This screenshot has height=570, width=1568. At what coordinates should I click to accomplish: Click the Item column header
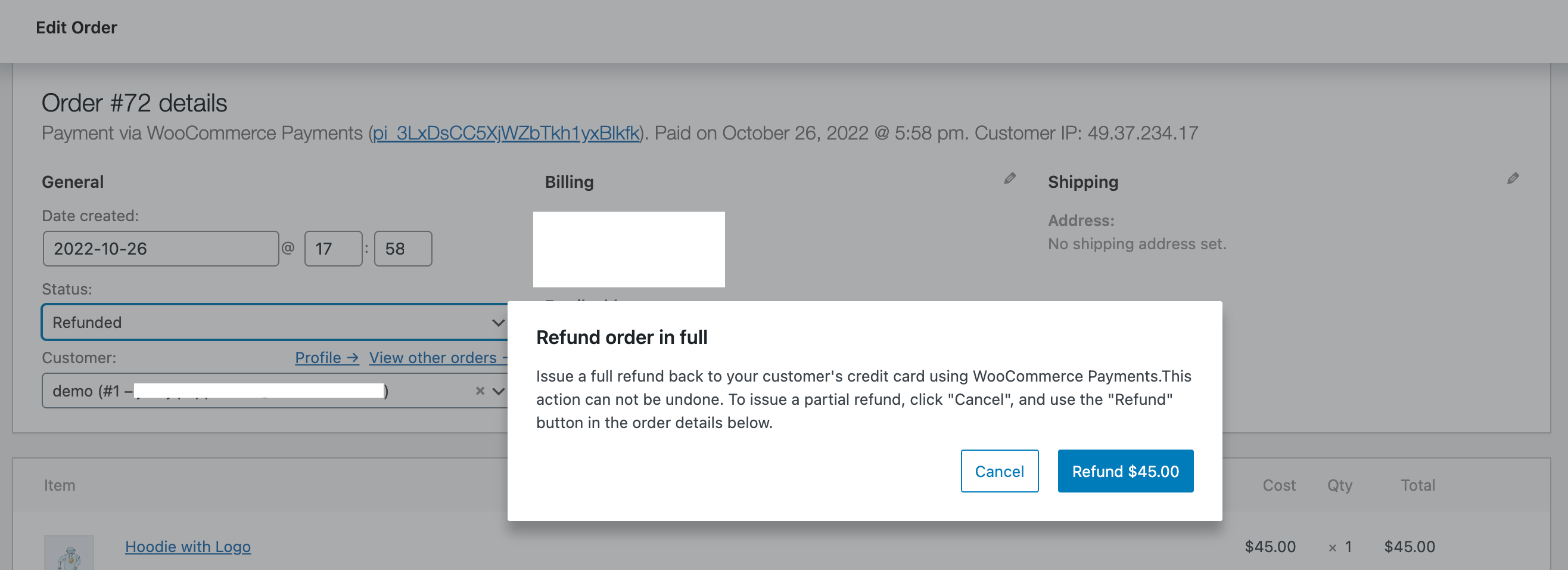[60, 485]
